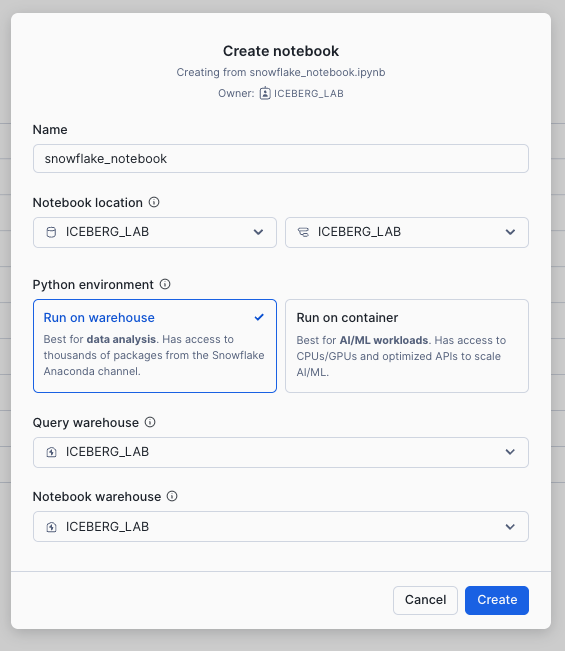The width and height of the screenshot is (565, 651).
Task: Click the info icon beside Query warehouse
Action: [x=150, y=422]
